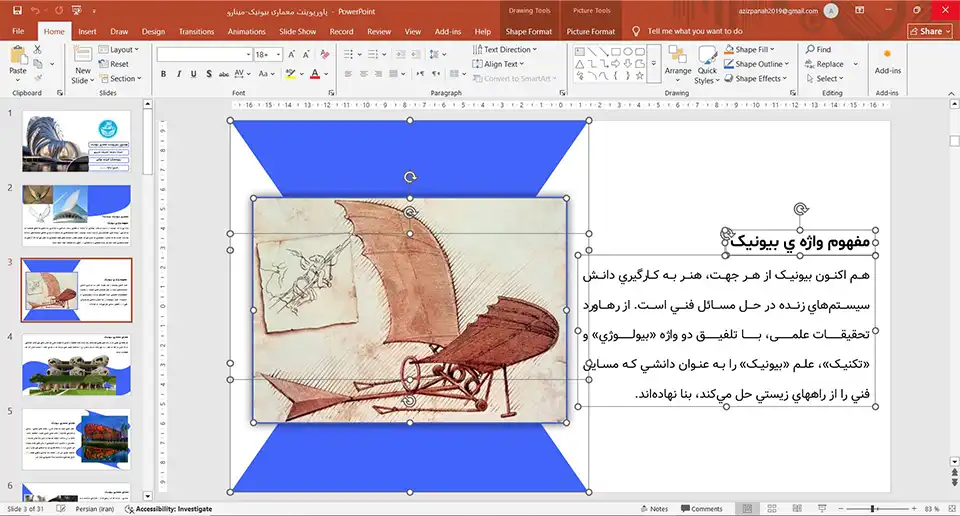Select slide 4 thumbnail in slide panel
Image resolution: width=960 pixels, height=516 pixels.
pos(76,364)
